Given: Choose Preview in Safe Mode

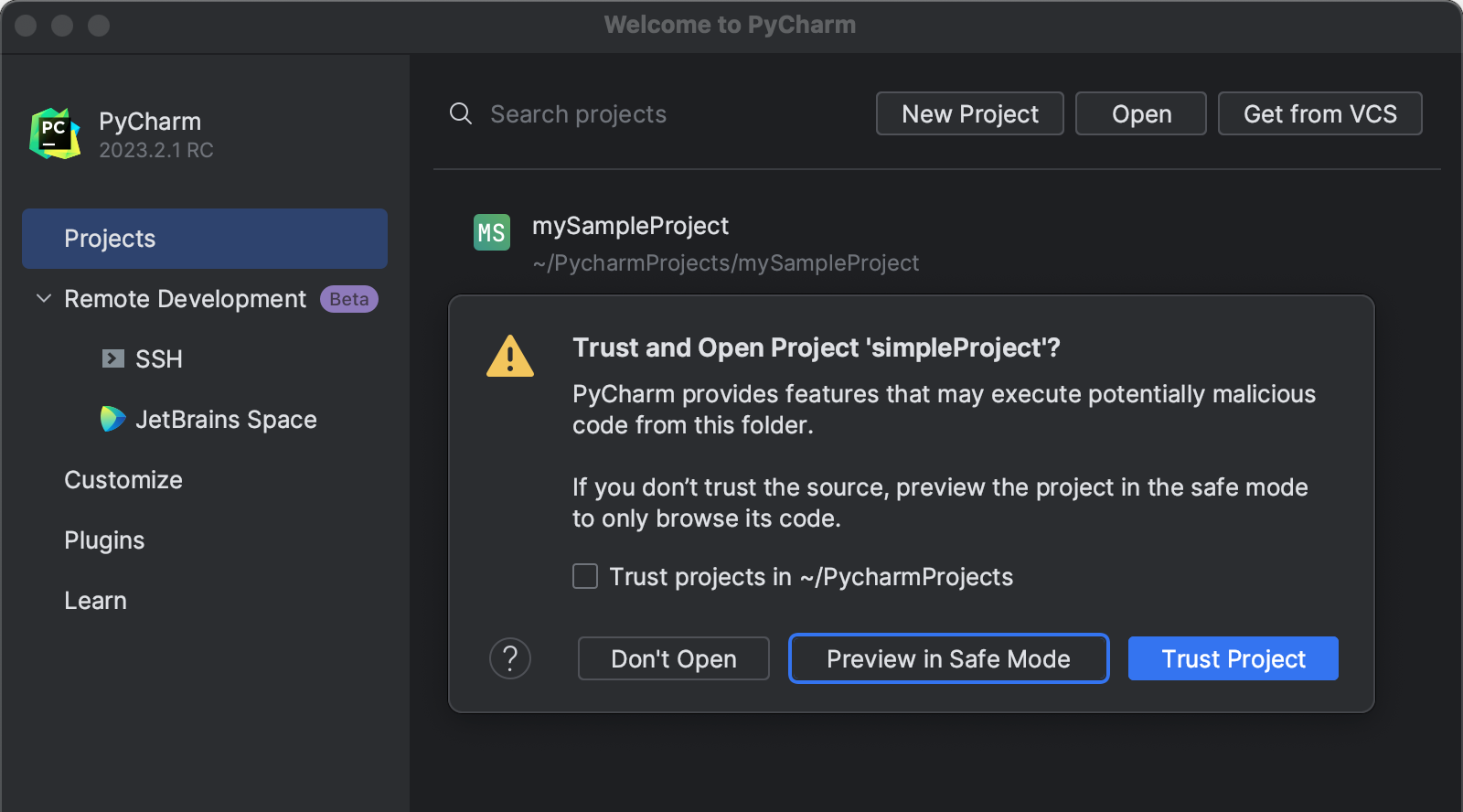Looking at the screenshot, I should [x=948, y=658].
